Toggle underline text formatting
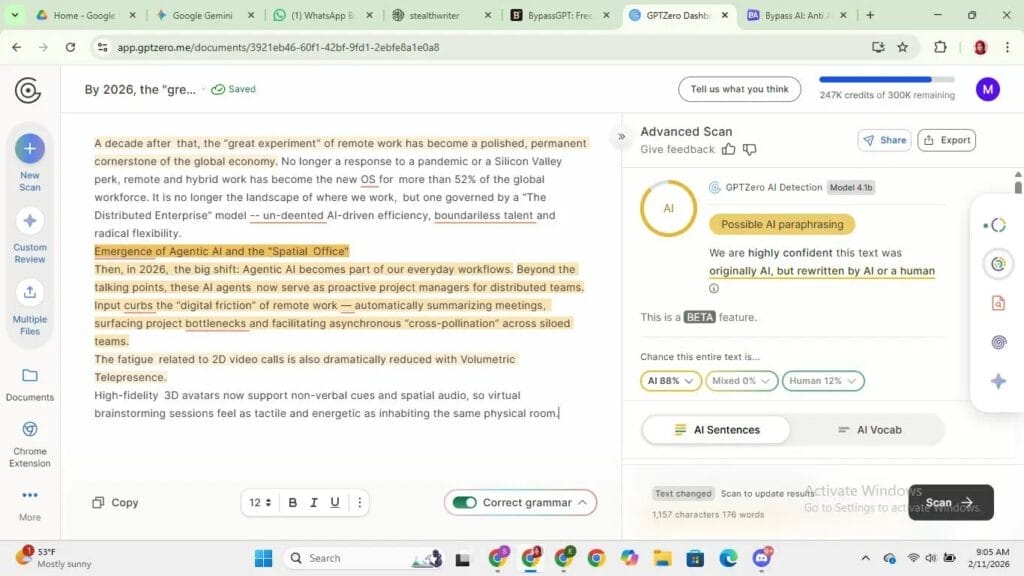 click(x=335, y=502)
